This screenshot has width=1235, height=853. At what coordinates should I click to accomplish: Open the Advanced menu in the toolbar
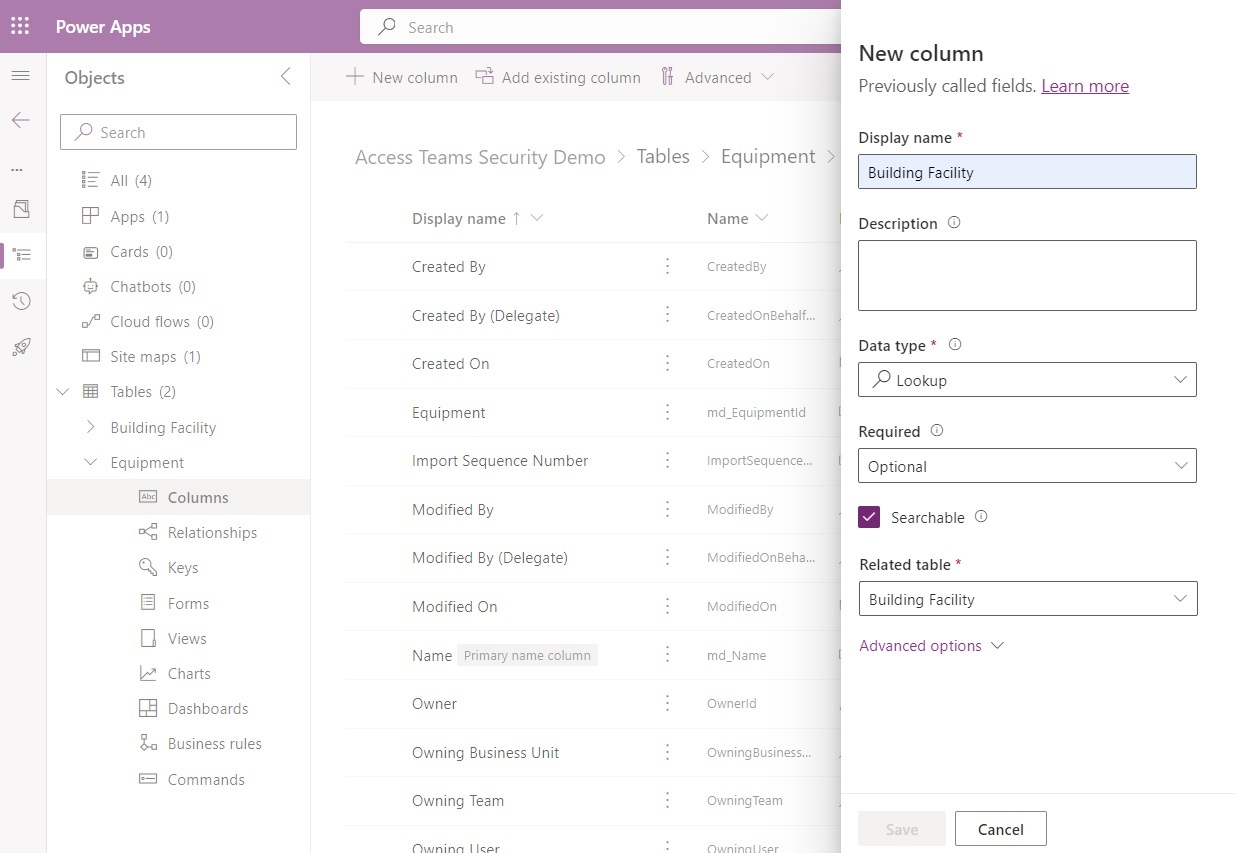tap(717, 77)
